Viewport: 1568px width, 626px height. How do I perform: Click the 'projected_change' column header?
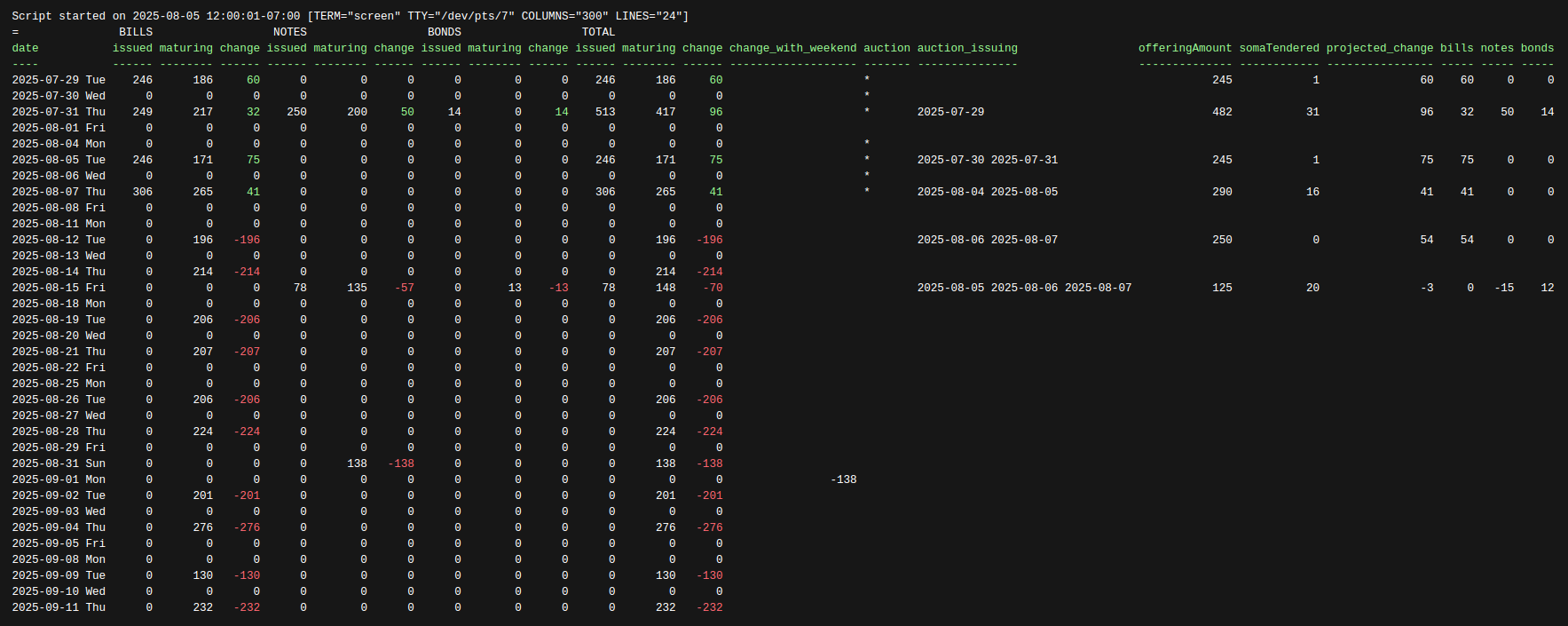pos(1380,48)
